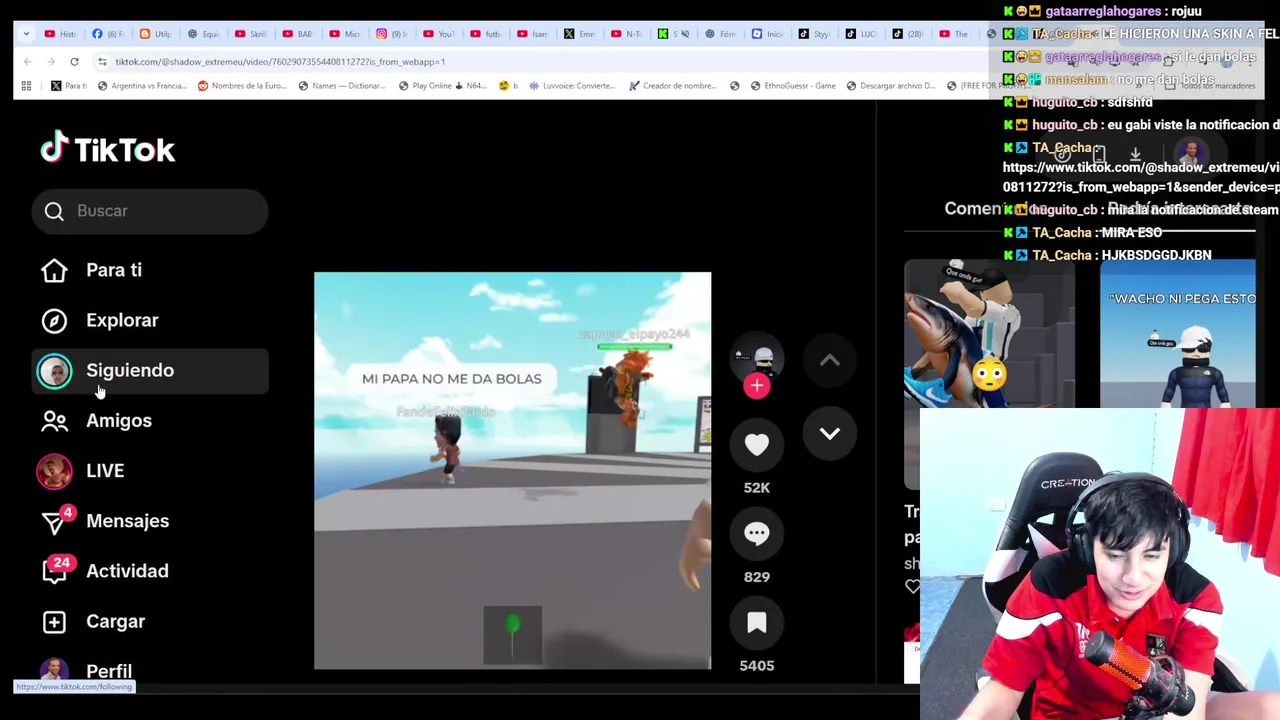Click the LIVE avatar icon

(54, 471)
